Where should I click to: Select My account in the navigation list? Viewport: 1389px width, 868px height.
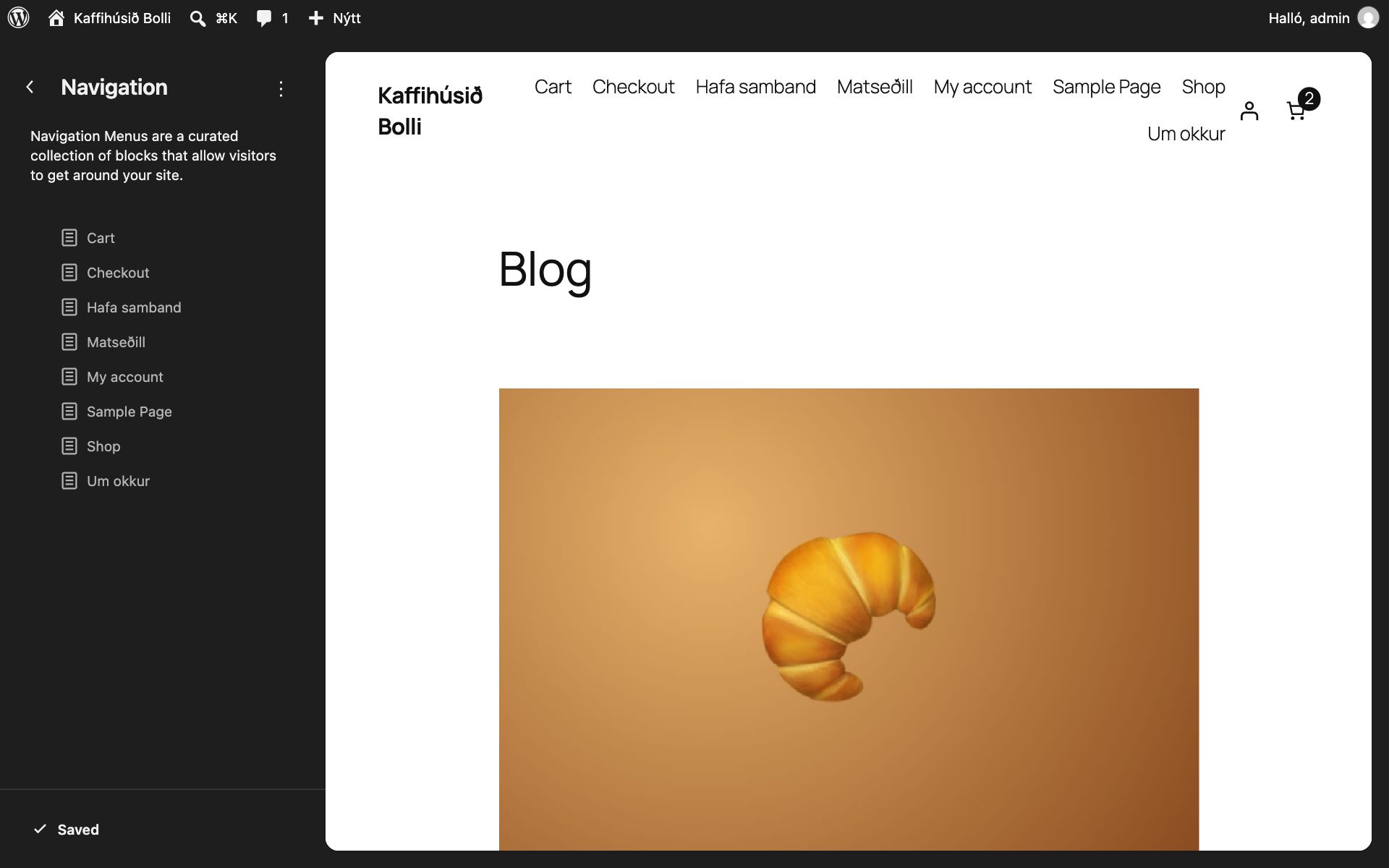125,377
